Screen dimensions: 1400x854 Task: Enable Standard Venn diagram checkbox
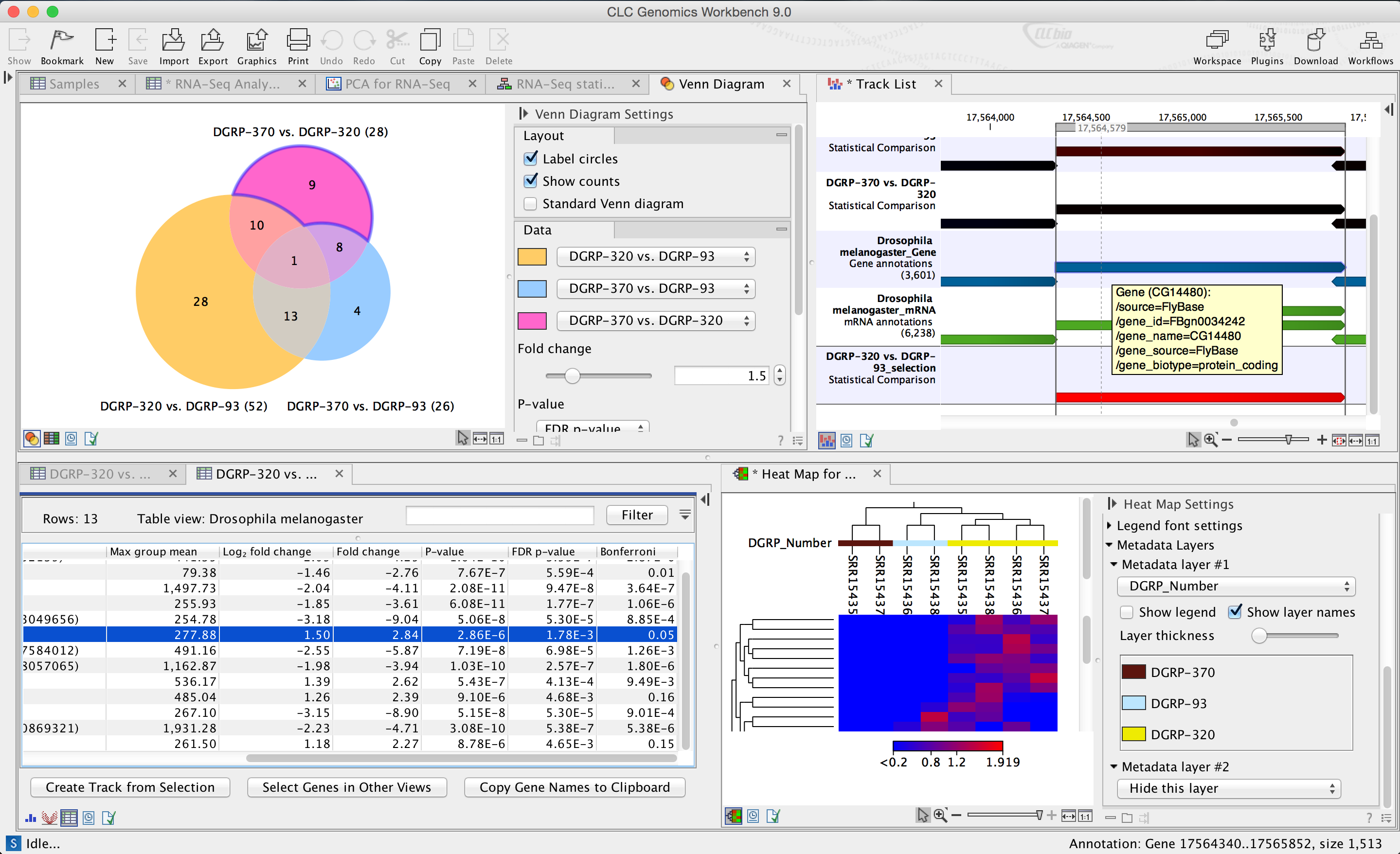coord(530,203)
